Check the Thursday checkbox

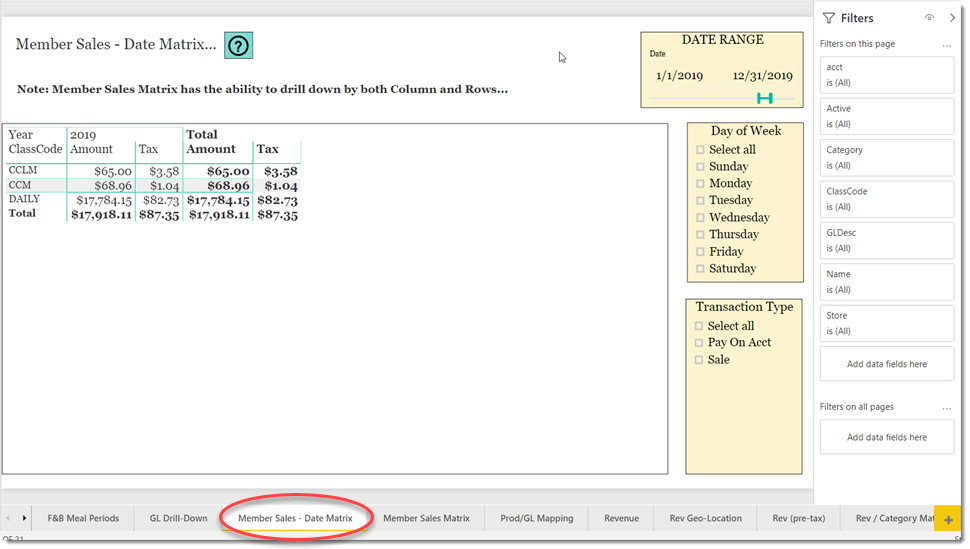tap(700, 235)
